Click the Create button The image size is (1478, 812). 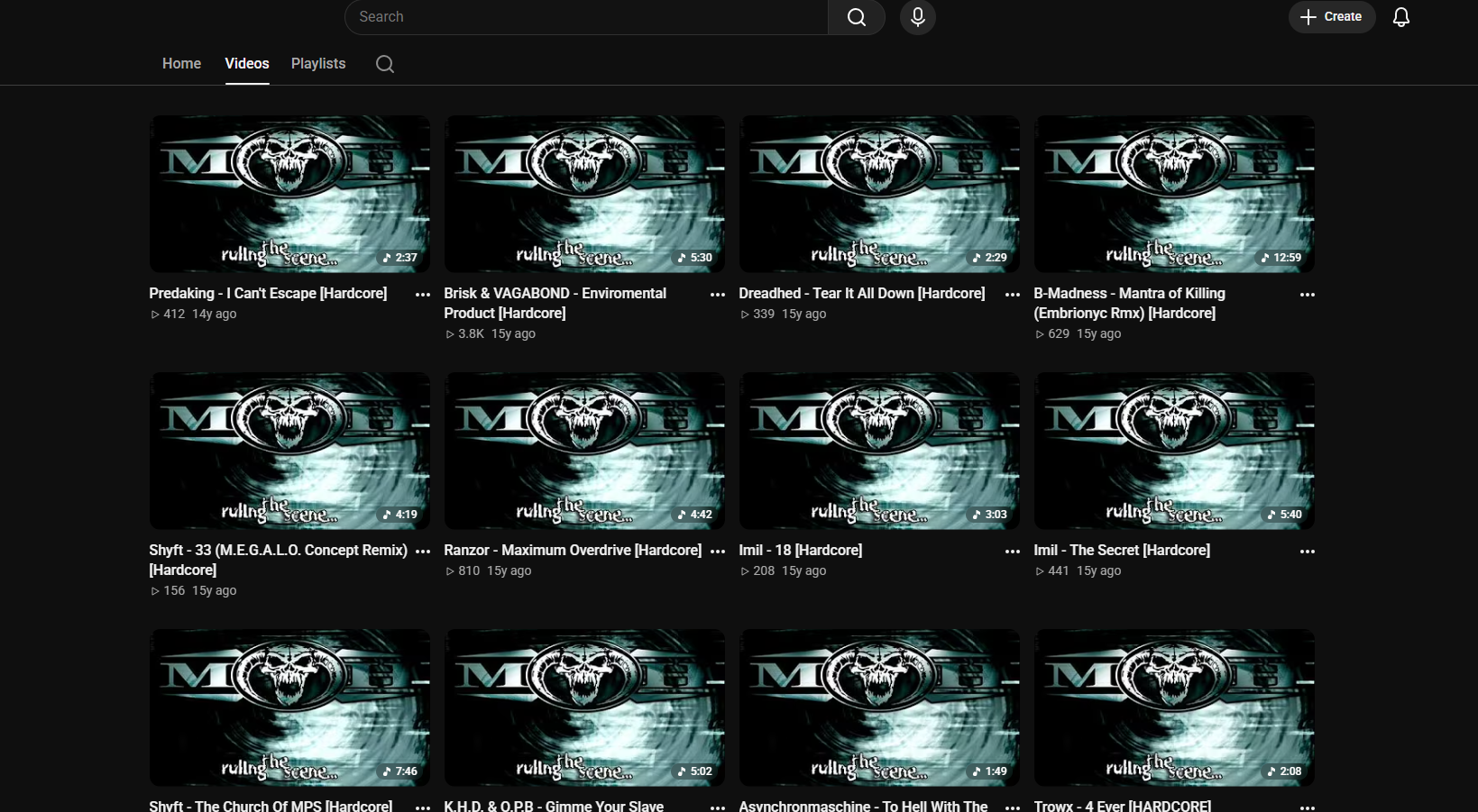[x=1331, y=17]
